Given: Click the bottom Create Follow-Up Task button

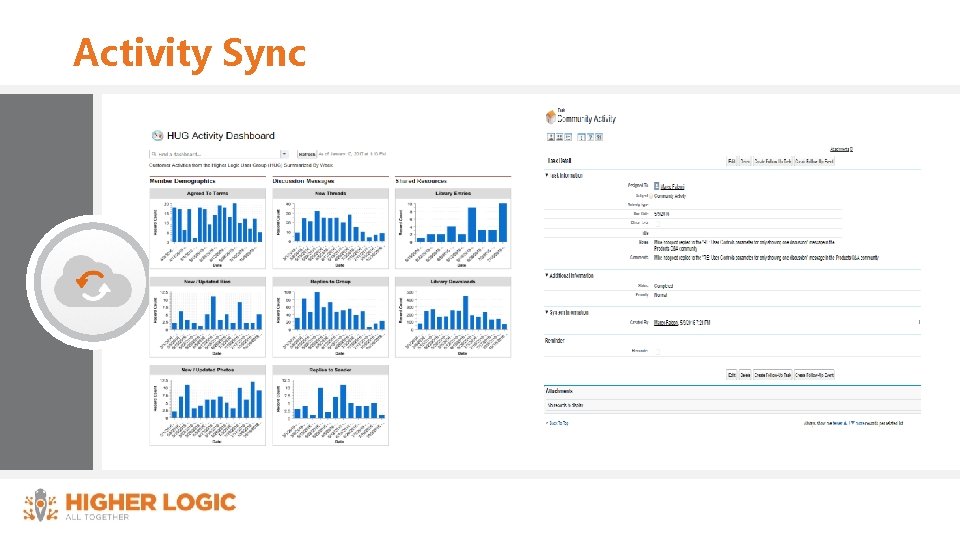Looking at the screenshot, I should click(x=773, y=375).
